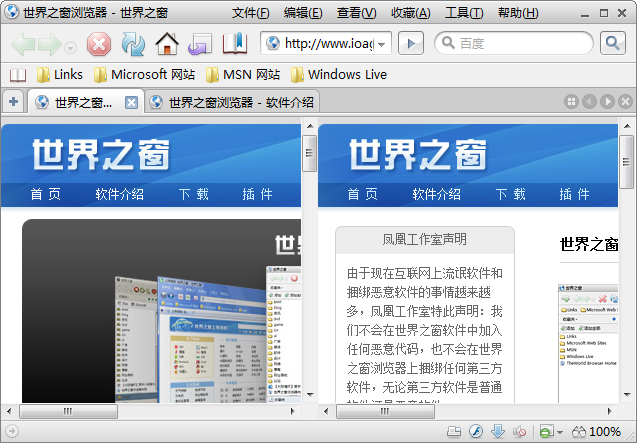Click the Go arrow button beside address bar

click(411, 43)
